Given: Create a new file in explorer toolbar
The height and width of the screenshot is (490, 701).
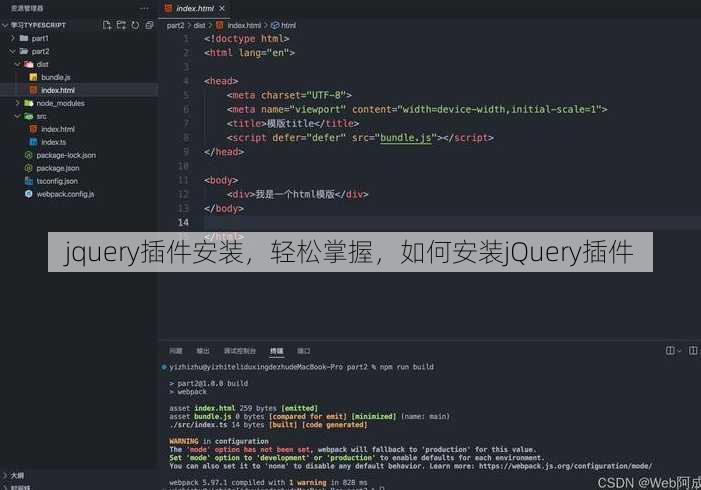Looking at the screenshot, I should (x=107, y=25).
